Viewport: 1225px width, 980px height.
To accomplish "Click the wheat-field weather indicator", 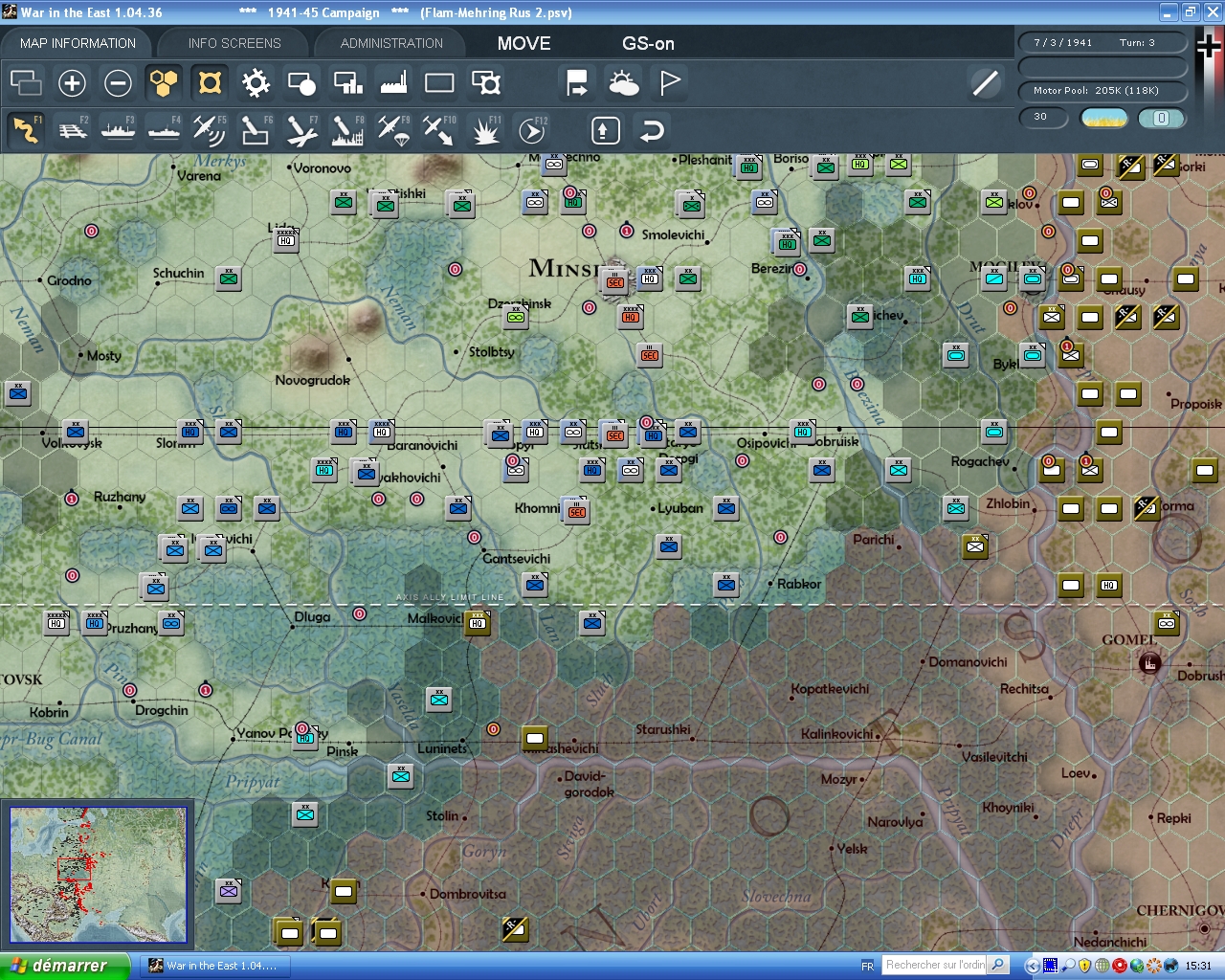I will tap(1103, 118).
